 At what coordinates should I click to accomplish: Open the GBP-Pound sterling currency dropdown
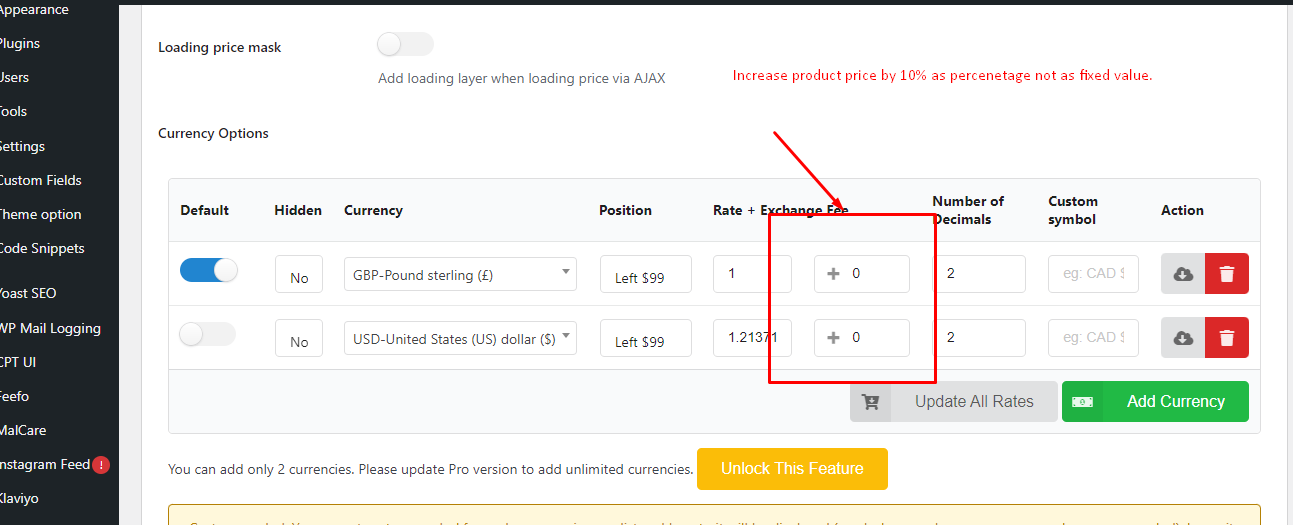[x=460, y=274]
